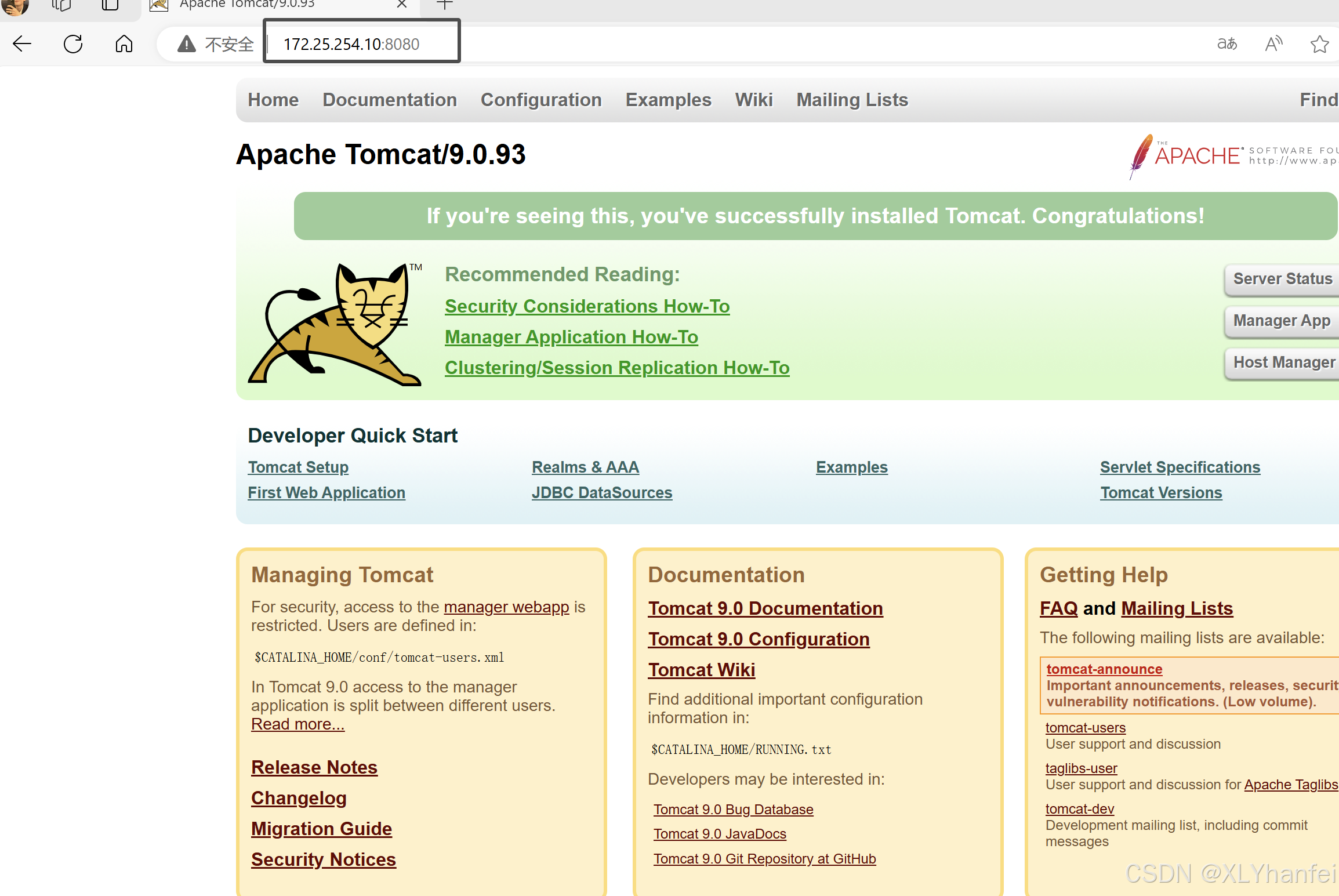Open the translate page icon

click(1226, 43)
